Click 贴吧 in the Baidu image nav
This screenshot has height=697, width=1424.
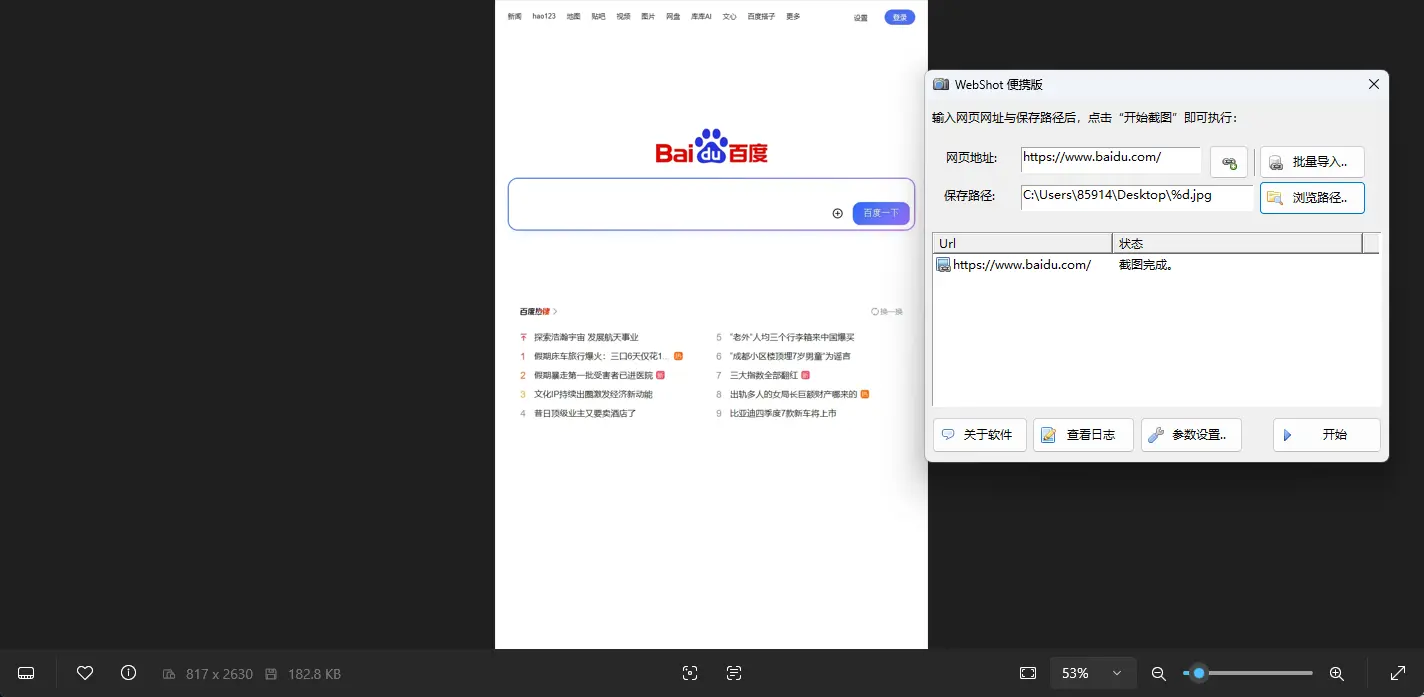pos(598,16)
